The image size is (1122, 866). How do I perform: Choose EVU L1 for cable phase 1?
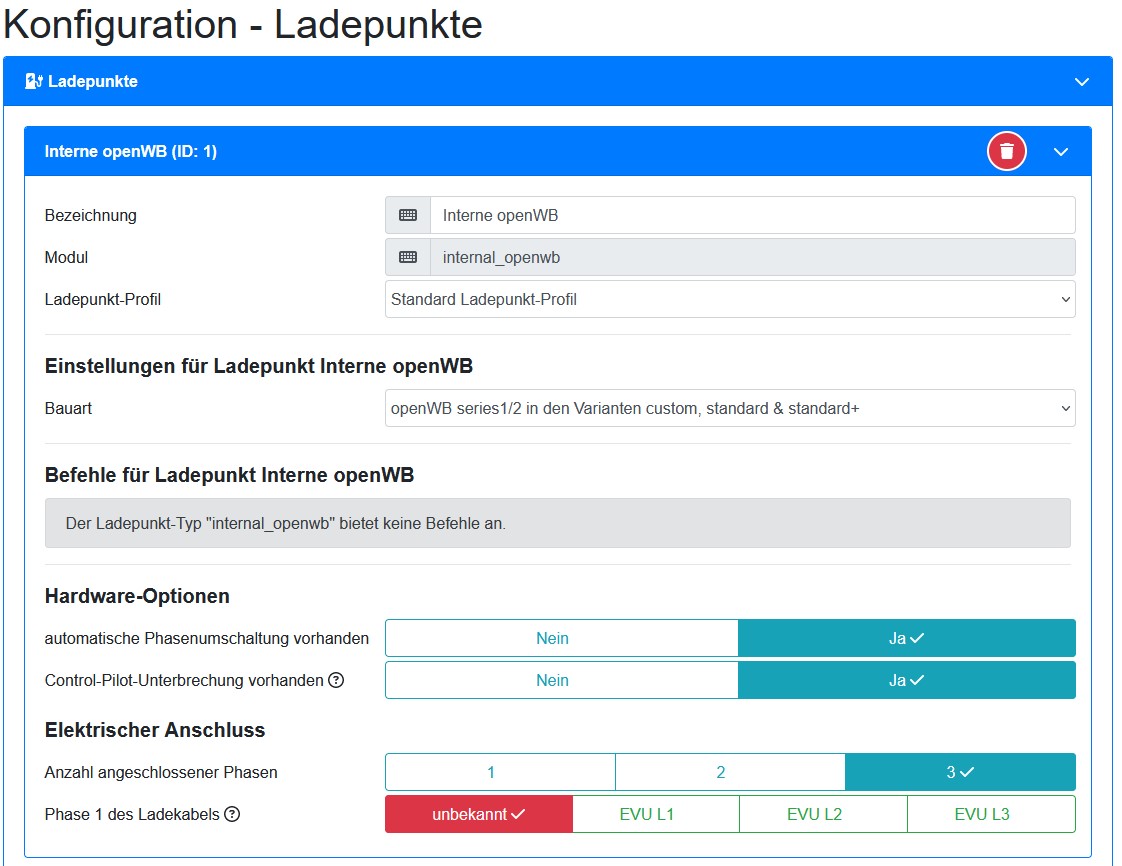655,814
